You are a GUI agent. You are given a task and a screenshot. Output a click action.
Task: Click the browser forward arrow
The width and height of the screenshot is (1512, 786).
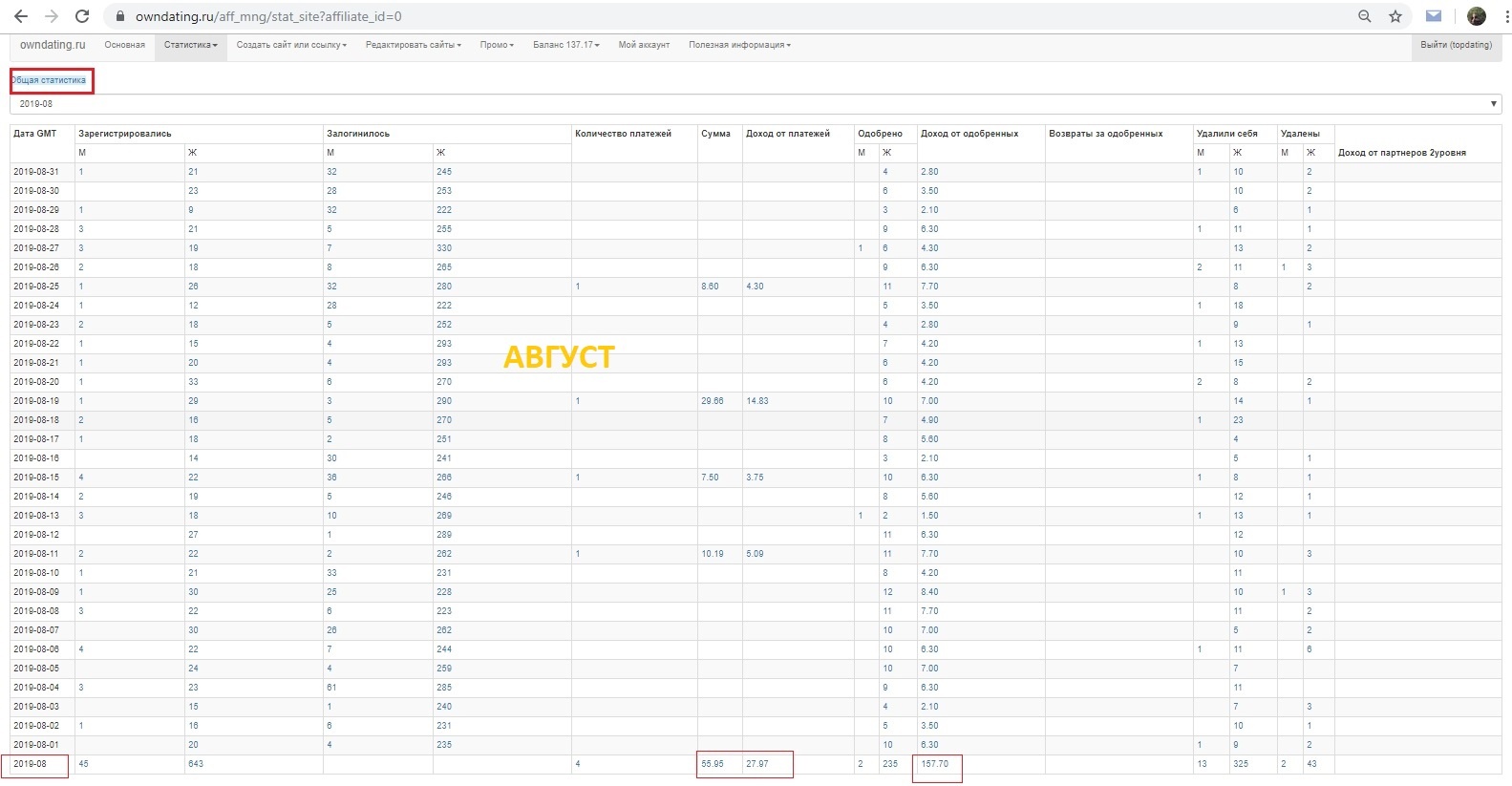(x=52, y=16)
